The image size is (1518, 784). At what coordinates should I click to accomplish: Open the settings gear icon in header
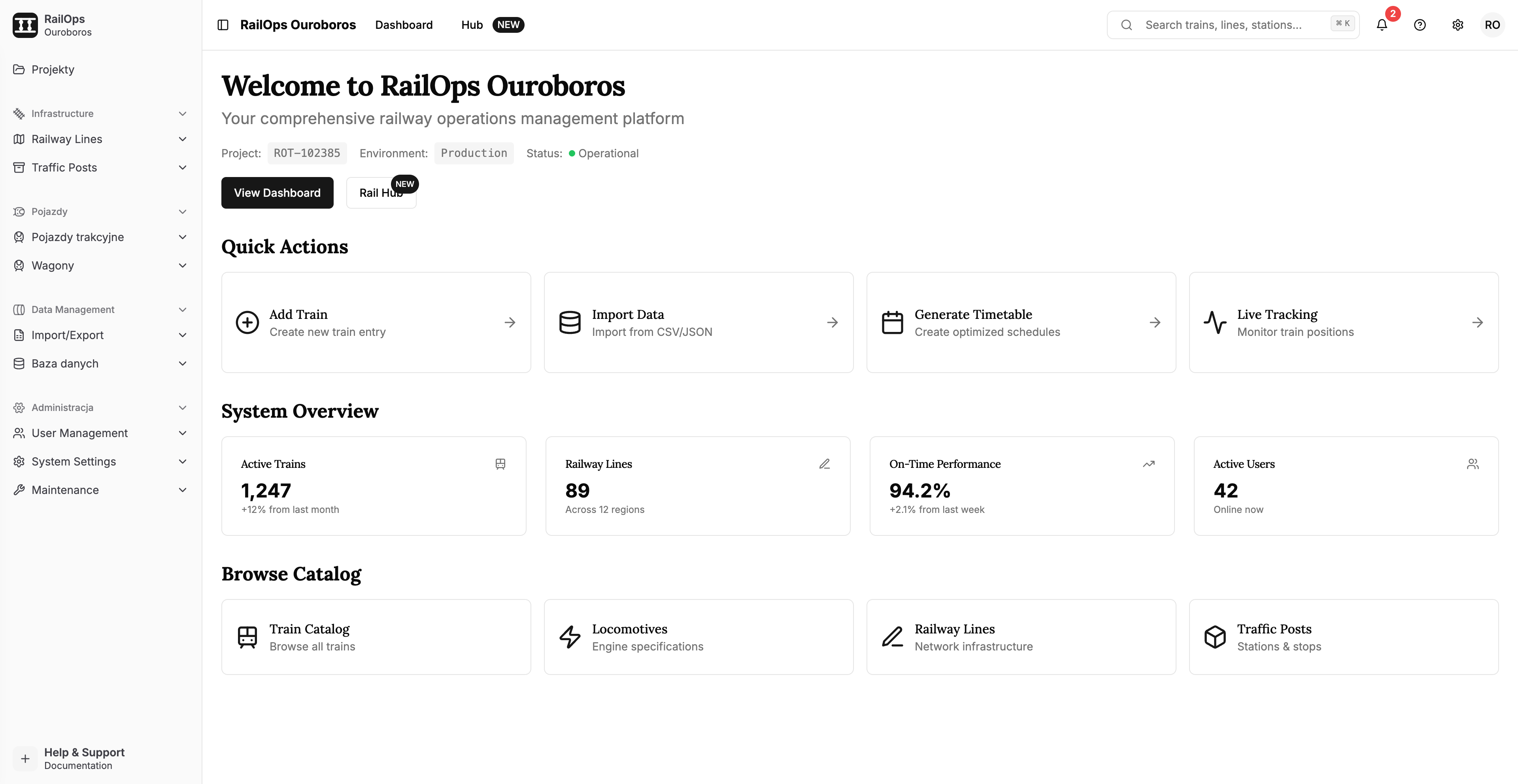point(1457,25)
